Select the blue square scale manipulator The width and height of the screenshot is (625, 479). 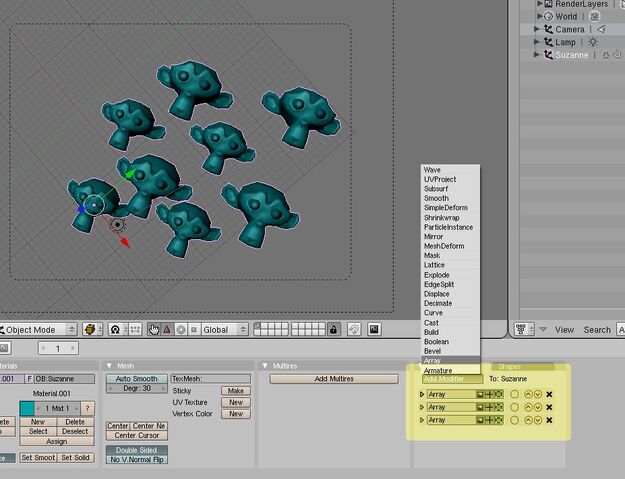pos(194,330)
